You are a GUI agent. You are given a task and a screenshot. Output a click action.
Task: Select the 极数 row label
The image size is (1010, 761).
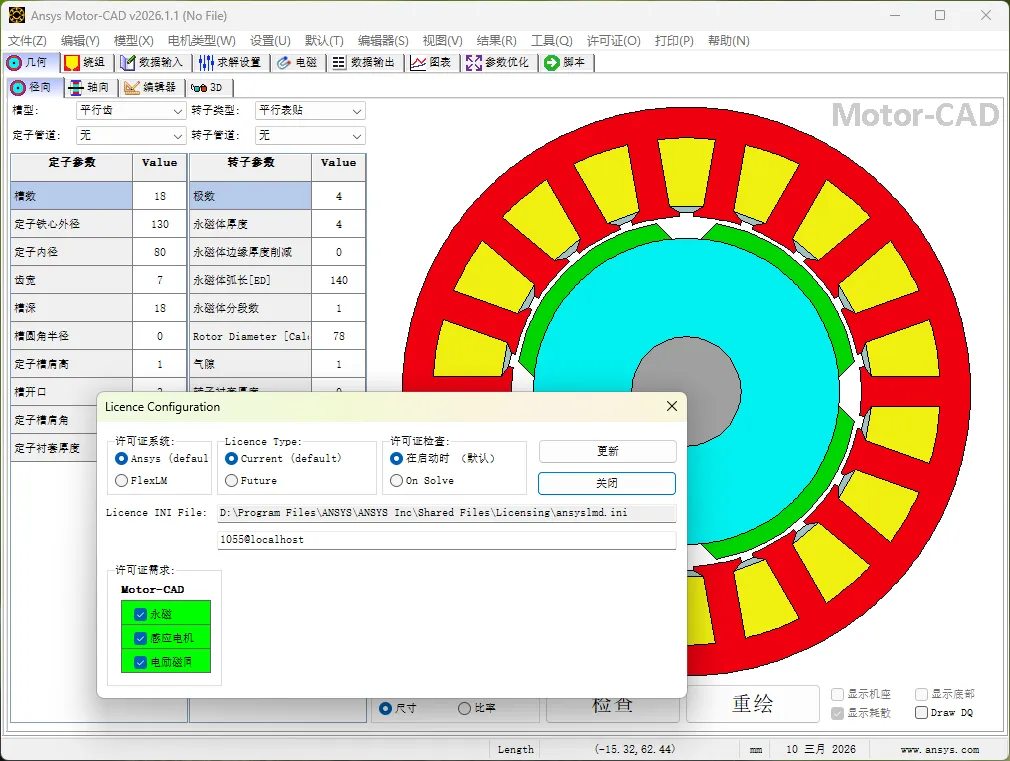251,196
